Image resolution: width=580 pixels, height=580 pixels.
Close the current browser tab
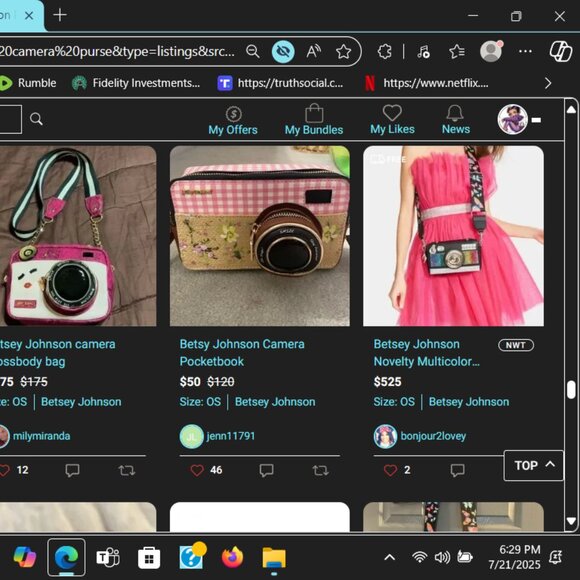[29, 16]
